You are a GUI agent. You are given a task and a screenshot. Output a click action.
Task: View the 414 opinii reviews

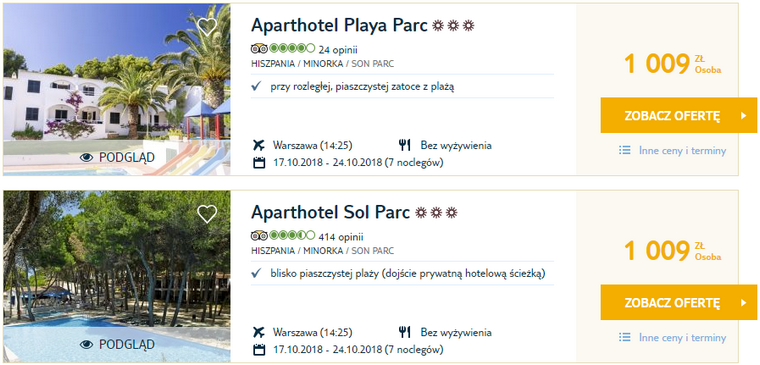[341, 237]
